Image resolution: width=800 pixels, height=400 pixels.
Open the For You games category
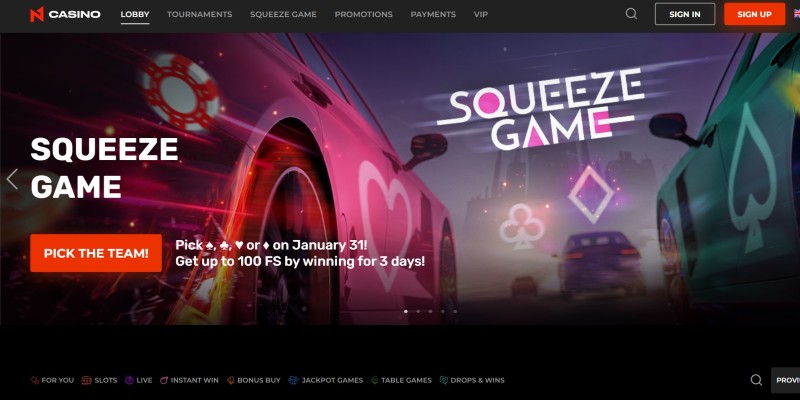(x=52, y=380)
